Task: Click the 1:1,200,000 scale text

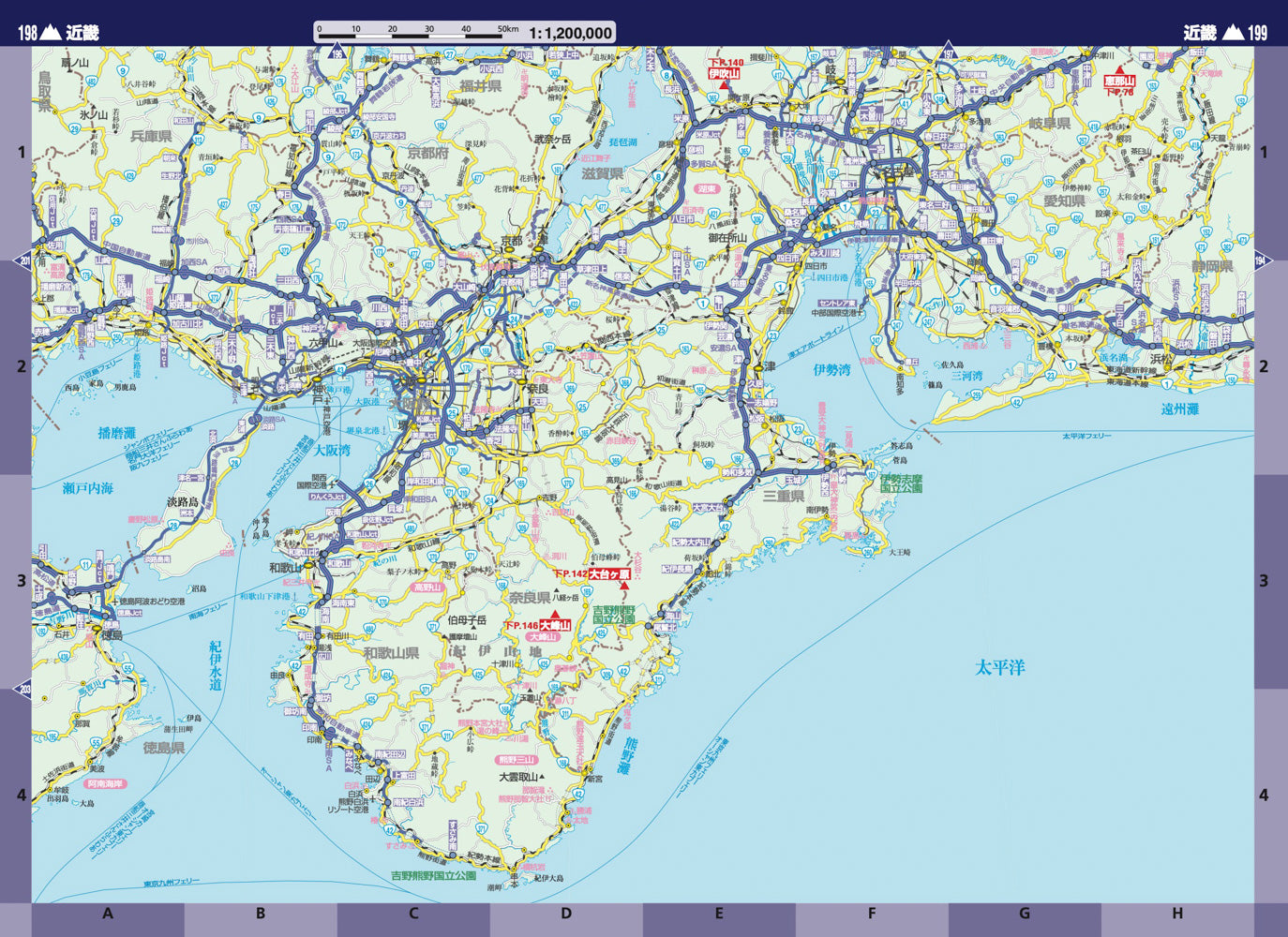Action: click(x=570, y=33)
